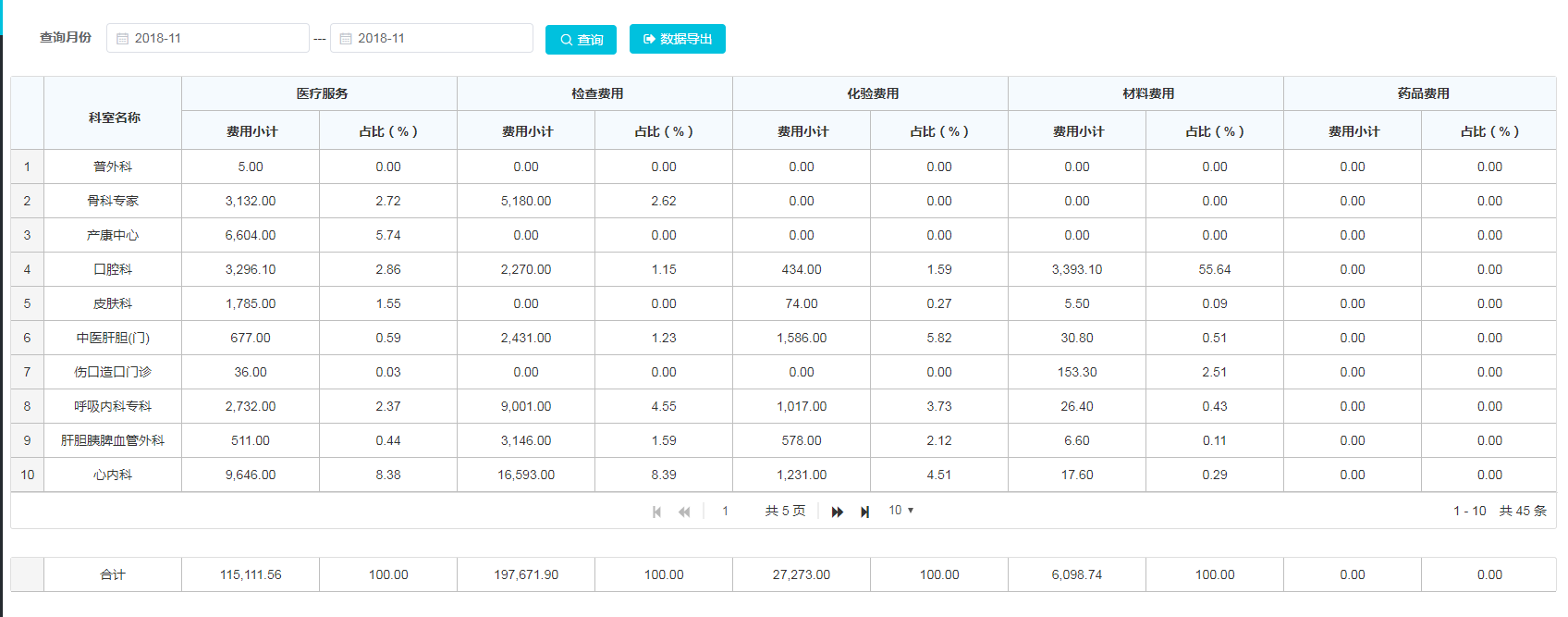Image resolution: width=1568 pixels, height=617 pixels.
Task: Select the 口腔科 department row
Action: (113, 269)
